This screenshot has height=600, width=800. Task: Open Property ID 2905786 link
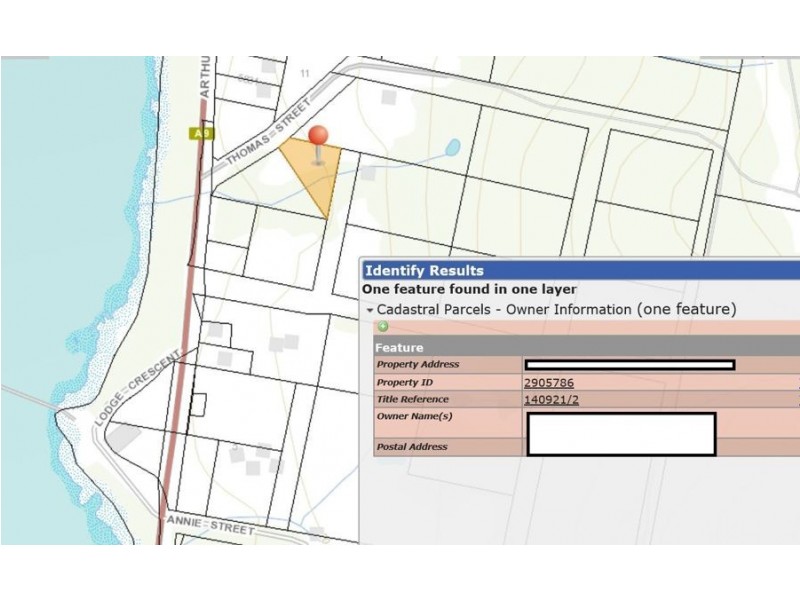(549, 383)
